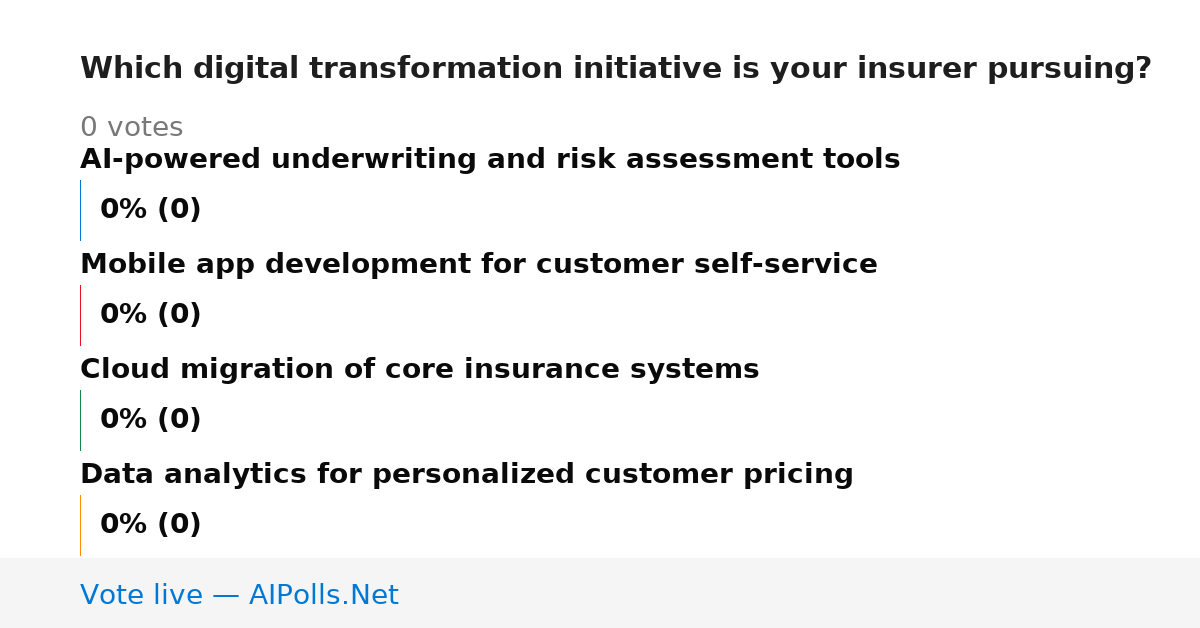Click the poll question title
Viewport: 1200px width, 628px height.
point(616,69)
